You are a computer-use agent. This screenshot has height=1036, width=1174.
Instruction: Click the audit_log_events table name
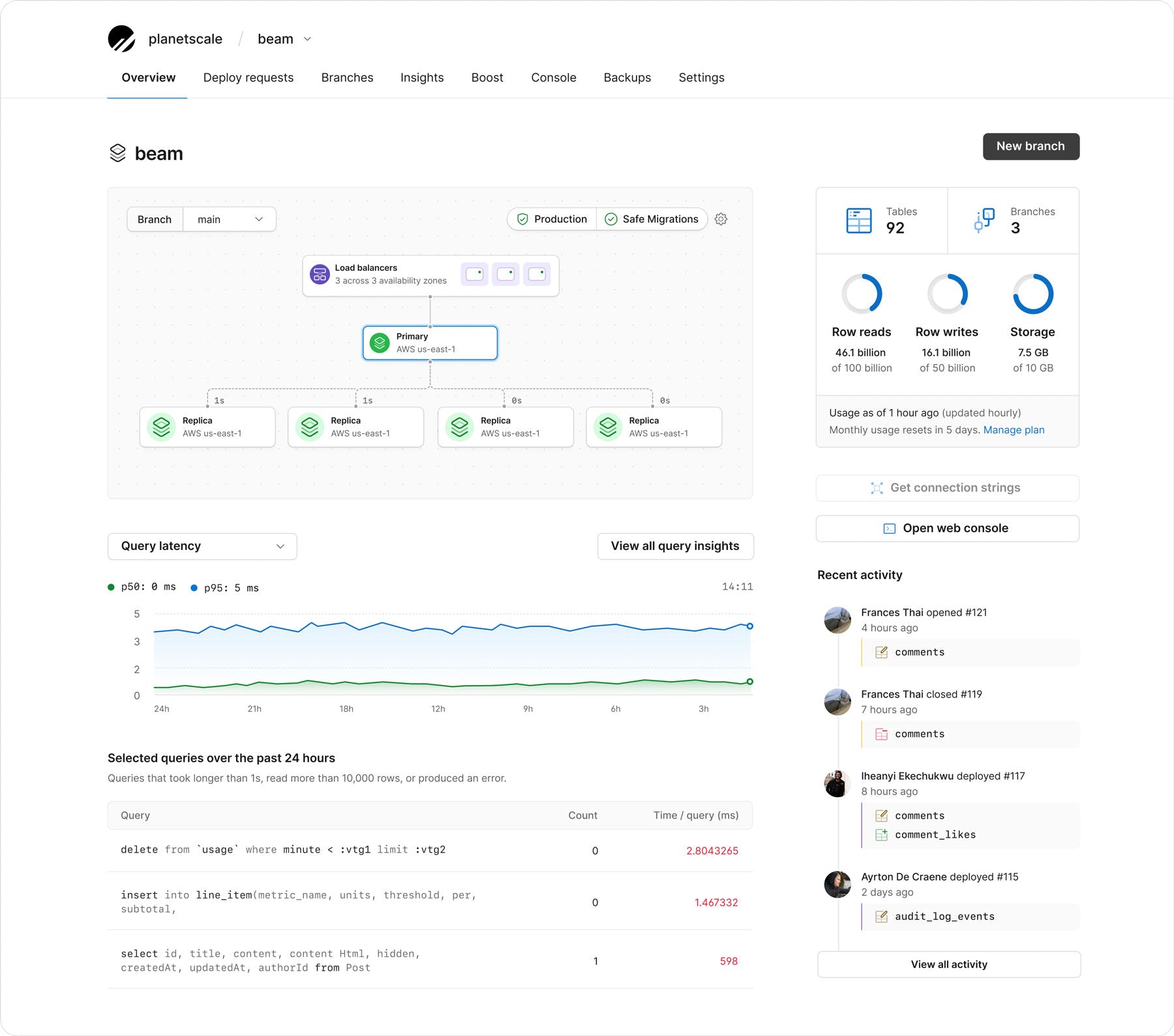point(944,917)
